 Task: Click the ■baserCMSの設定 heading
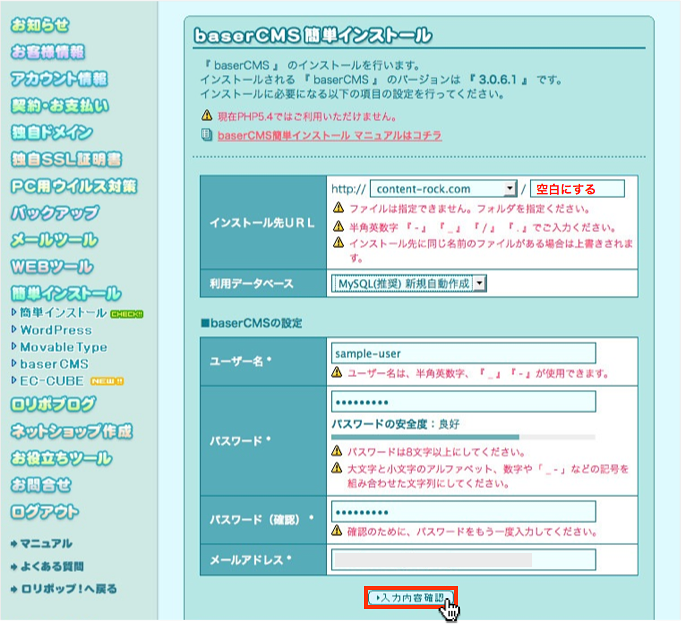(251, 323)
